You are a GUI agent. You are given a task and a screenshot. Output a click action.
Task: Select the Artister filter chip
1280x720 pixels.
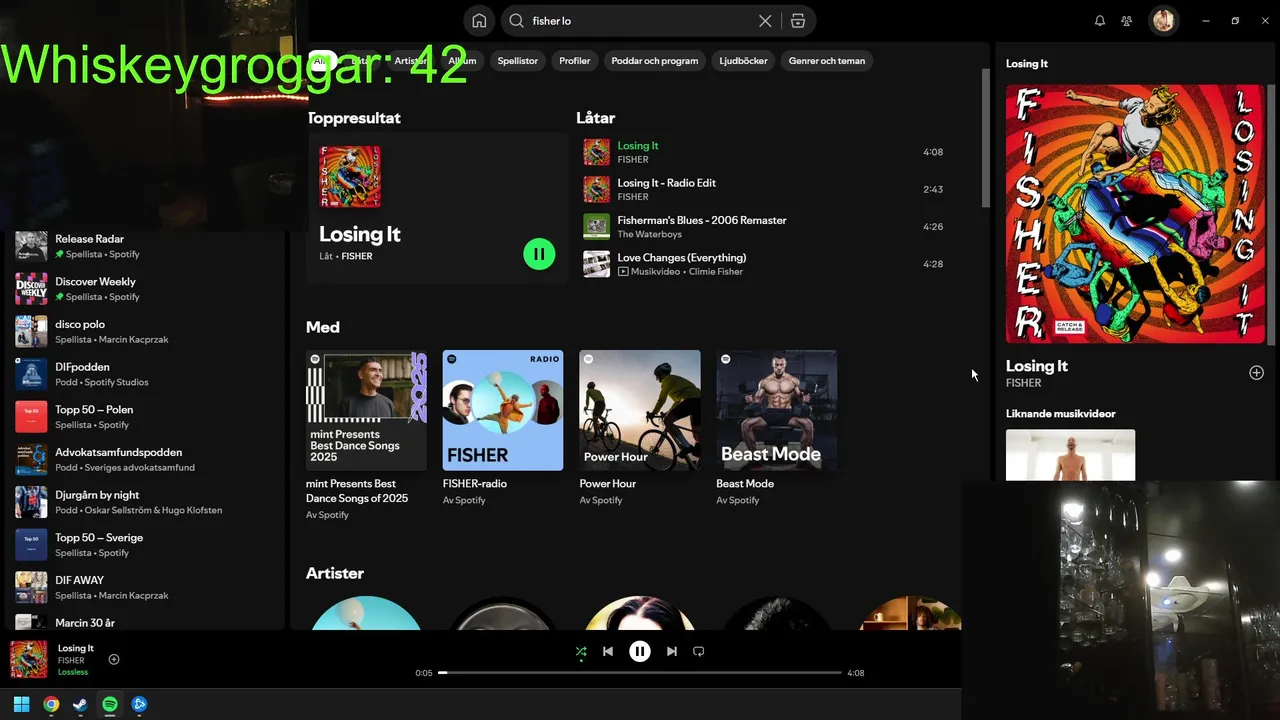pos(411,61)
